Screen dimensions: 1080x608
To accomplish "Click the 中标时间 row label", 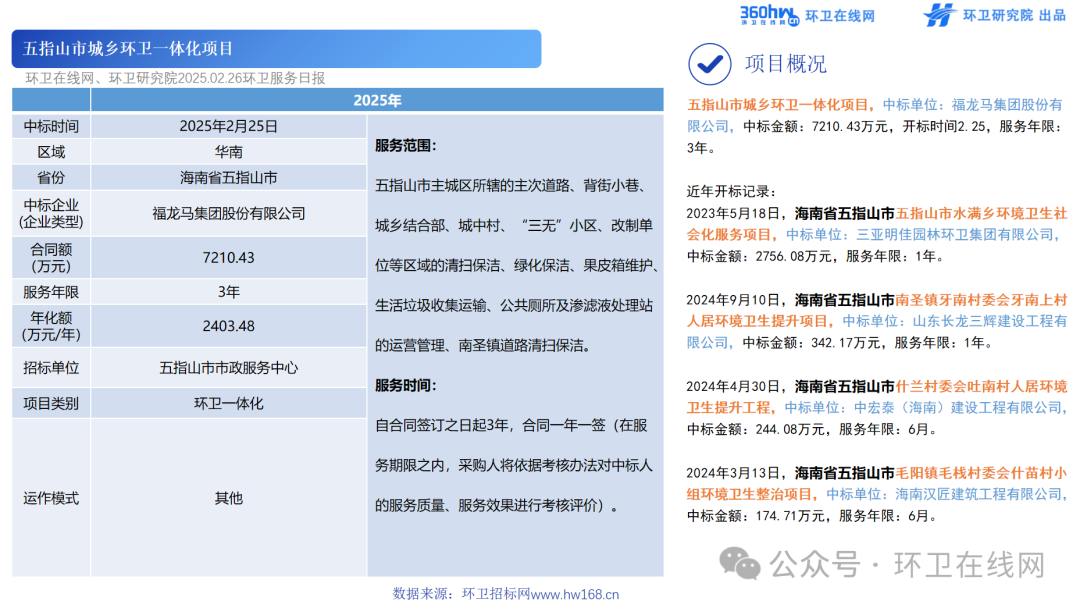I will coord(51,127).
